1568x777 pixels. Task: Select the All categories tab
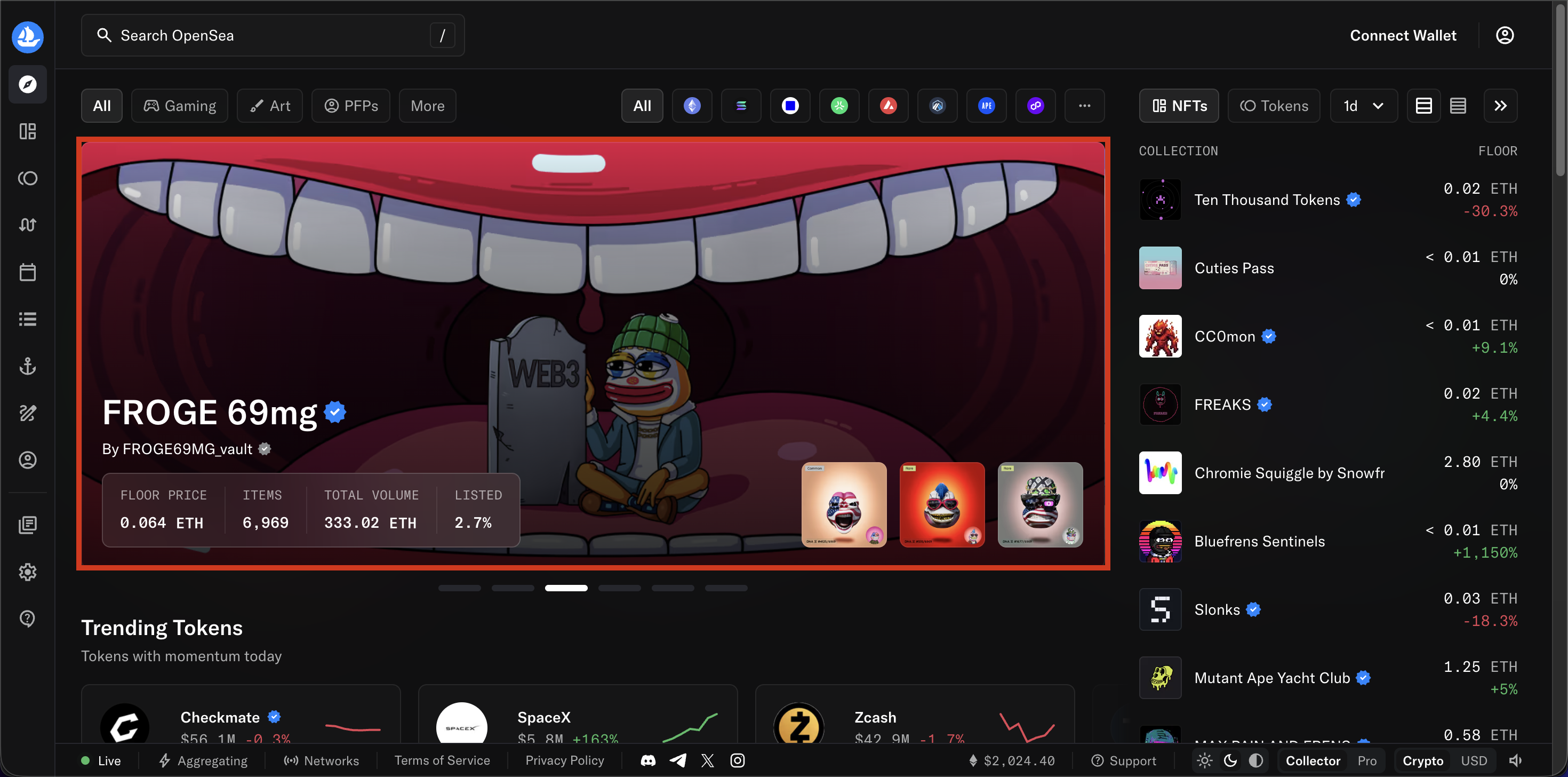pos(102,106)
